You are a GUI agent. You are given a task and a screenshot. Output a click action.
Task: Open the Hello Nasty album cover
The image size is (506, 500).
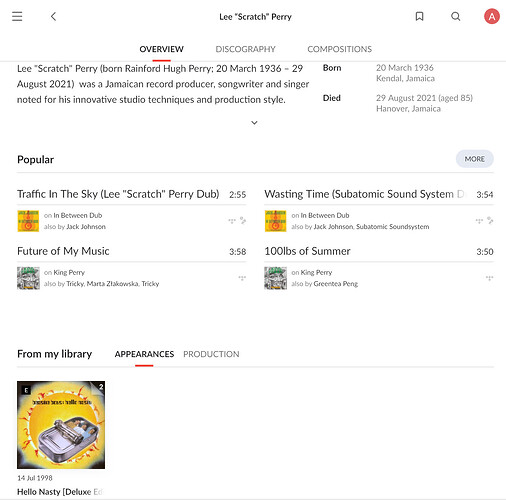61,425
